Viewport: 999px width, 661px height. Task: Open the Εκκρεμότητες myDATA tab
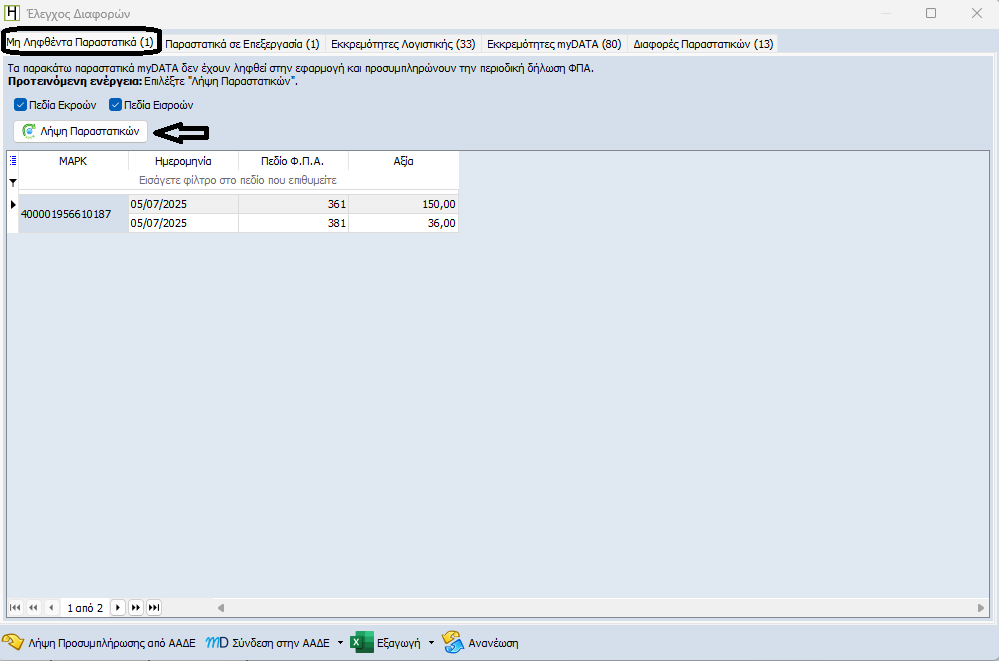(554, 44)
